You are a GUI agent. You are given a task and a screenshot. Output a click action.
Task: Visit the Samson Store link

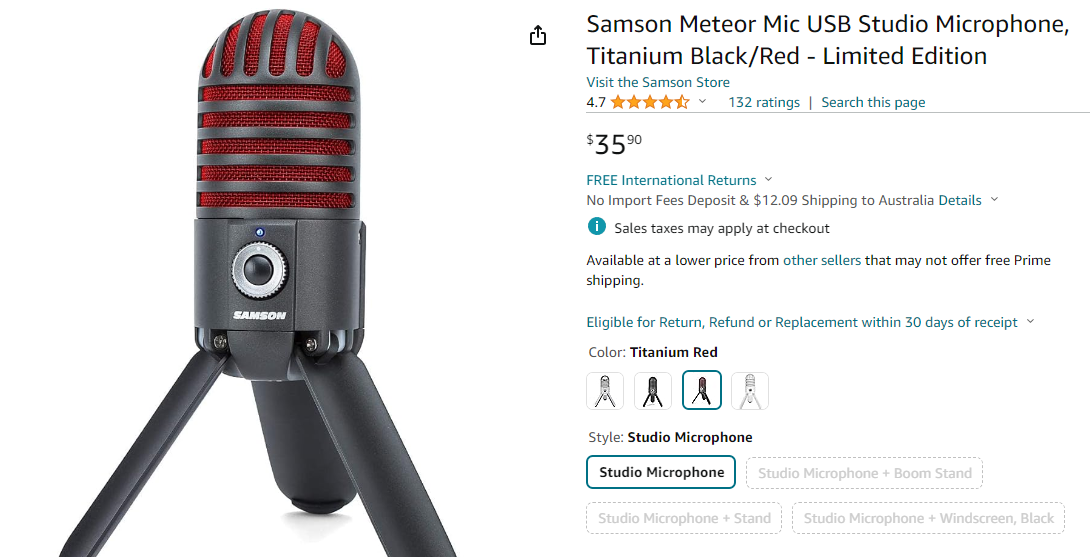(658, 82)
